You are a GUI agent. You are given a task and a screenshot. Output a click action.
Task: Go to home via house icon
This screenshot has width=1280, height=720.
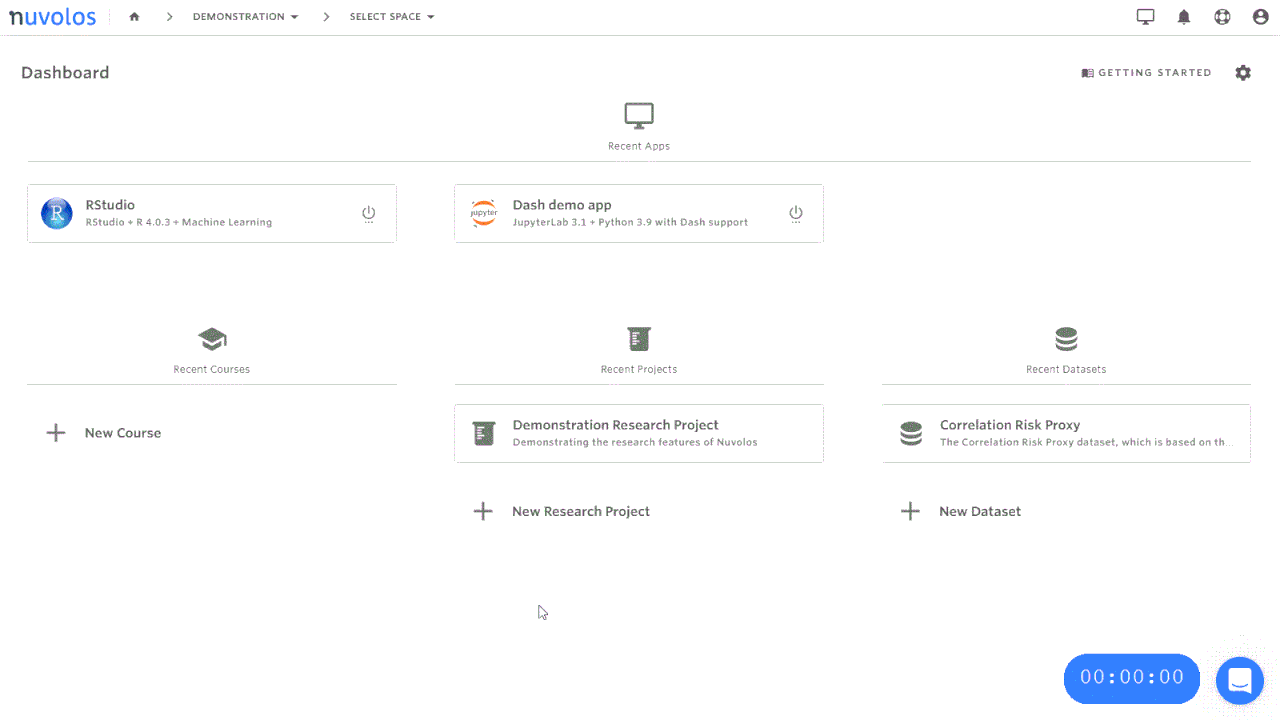tap(134, 17)
